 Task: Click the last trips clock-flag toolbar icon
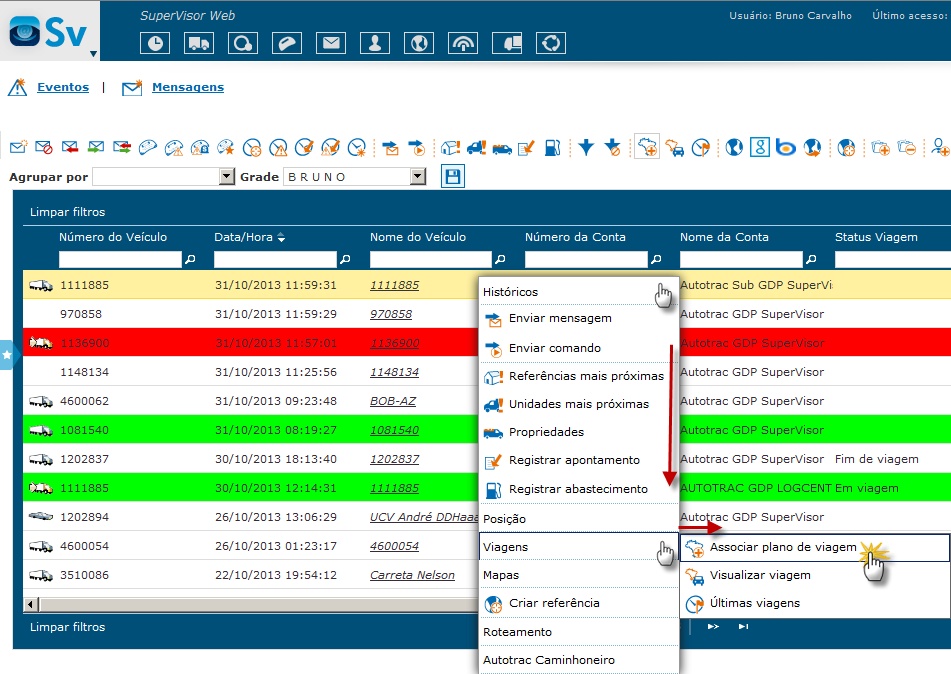click(x=701, y=147)
